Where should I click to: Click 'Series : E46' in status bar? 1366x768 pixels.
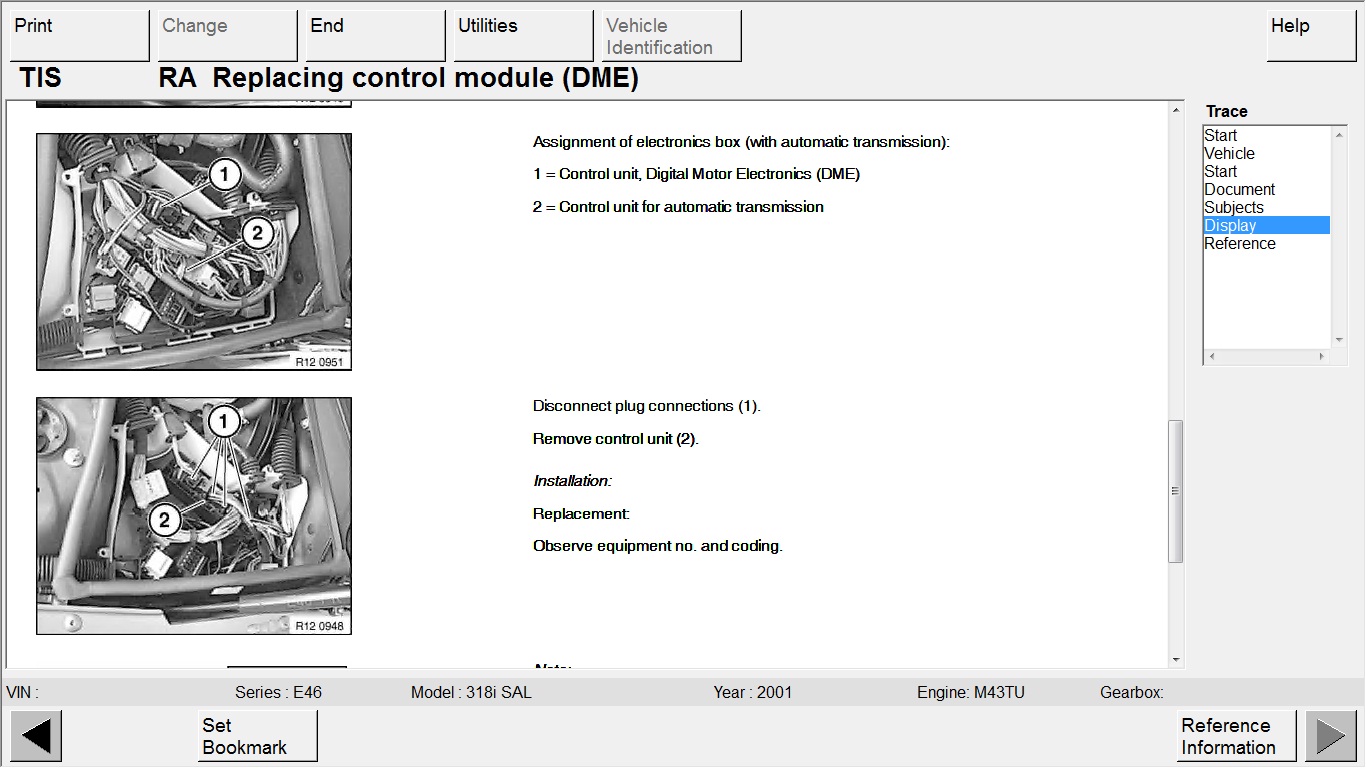coord(278,692)
